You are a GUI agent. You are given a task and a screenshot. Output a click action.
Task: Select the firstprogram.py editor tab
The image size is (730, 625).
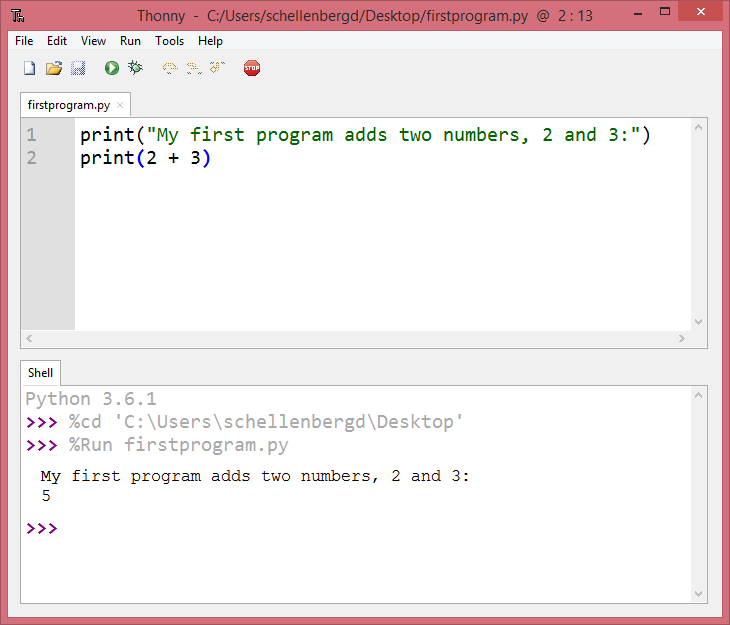pos(68,105)
